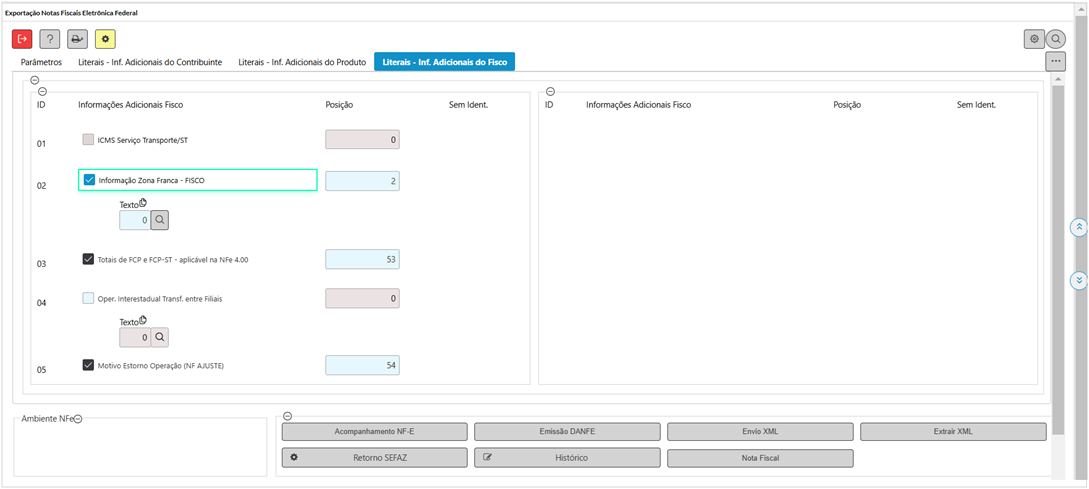The image size is (1089, 489).
Task: Click the red exit icon in toolbar
Action: [x=22, y=39]
